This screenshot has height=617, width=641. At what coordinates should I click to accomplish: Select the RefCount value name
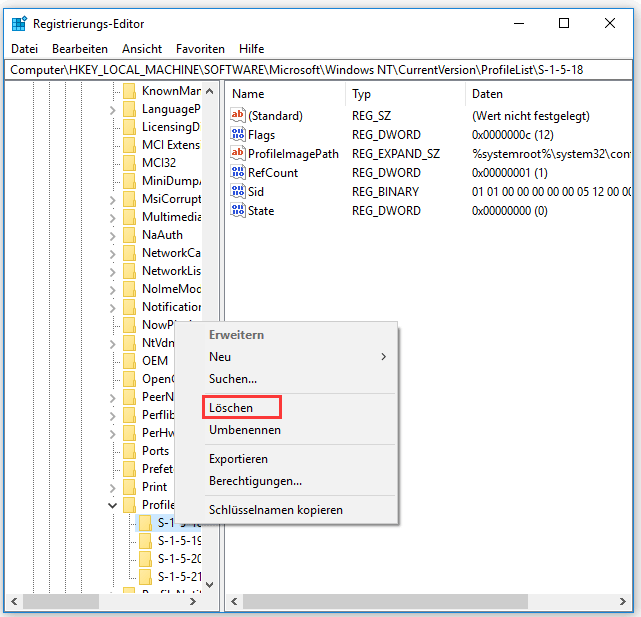(x=273, y=173)
